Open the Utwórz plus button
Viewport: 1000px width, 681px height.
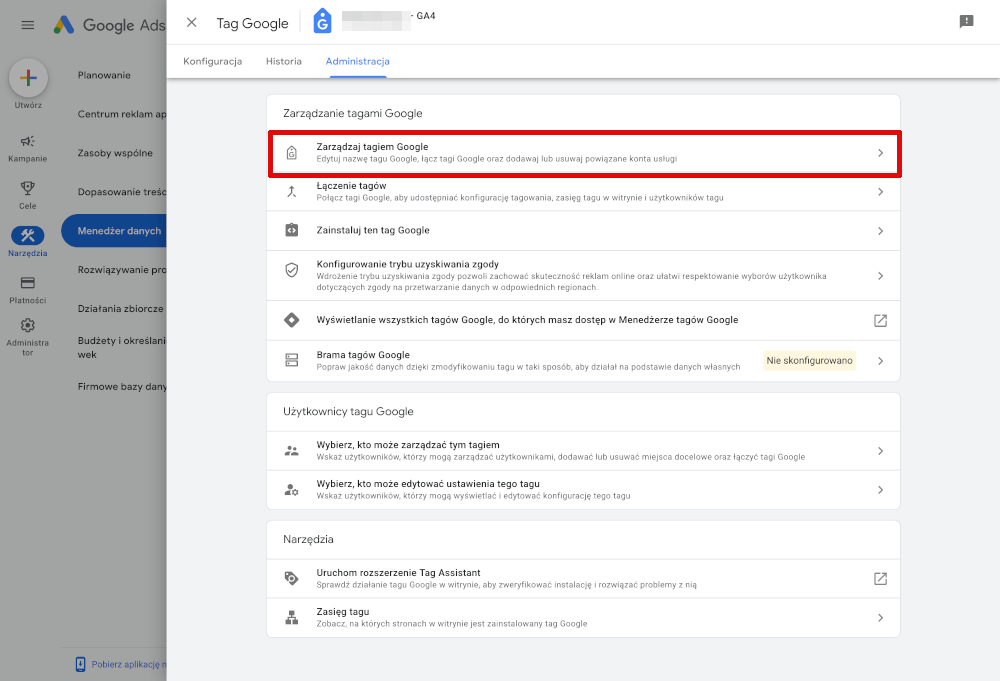(x=27, y=78)
